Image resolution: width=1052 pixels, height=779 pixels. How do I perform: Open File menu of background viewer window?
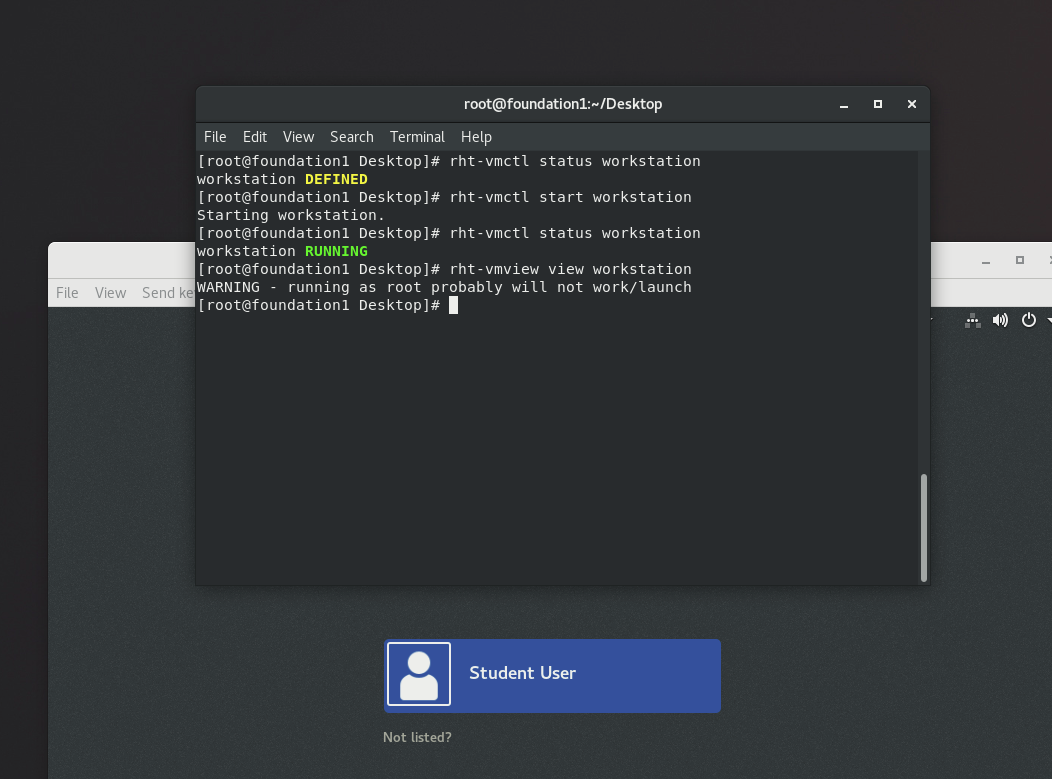67,293
